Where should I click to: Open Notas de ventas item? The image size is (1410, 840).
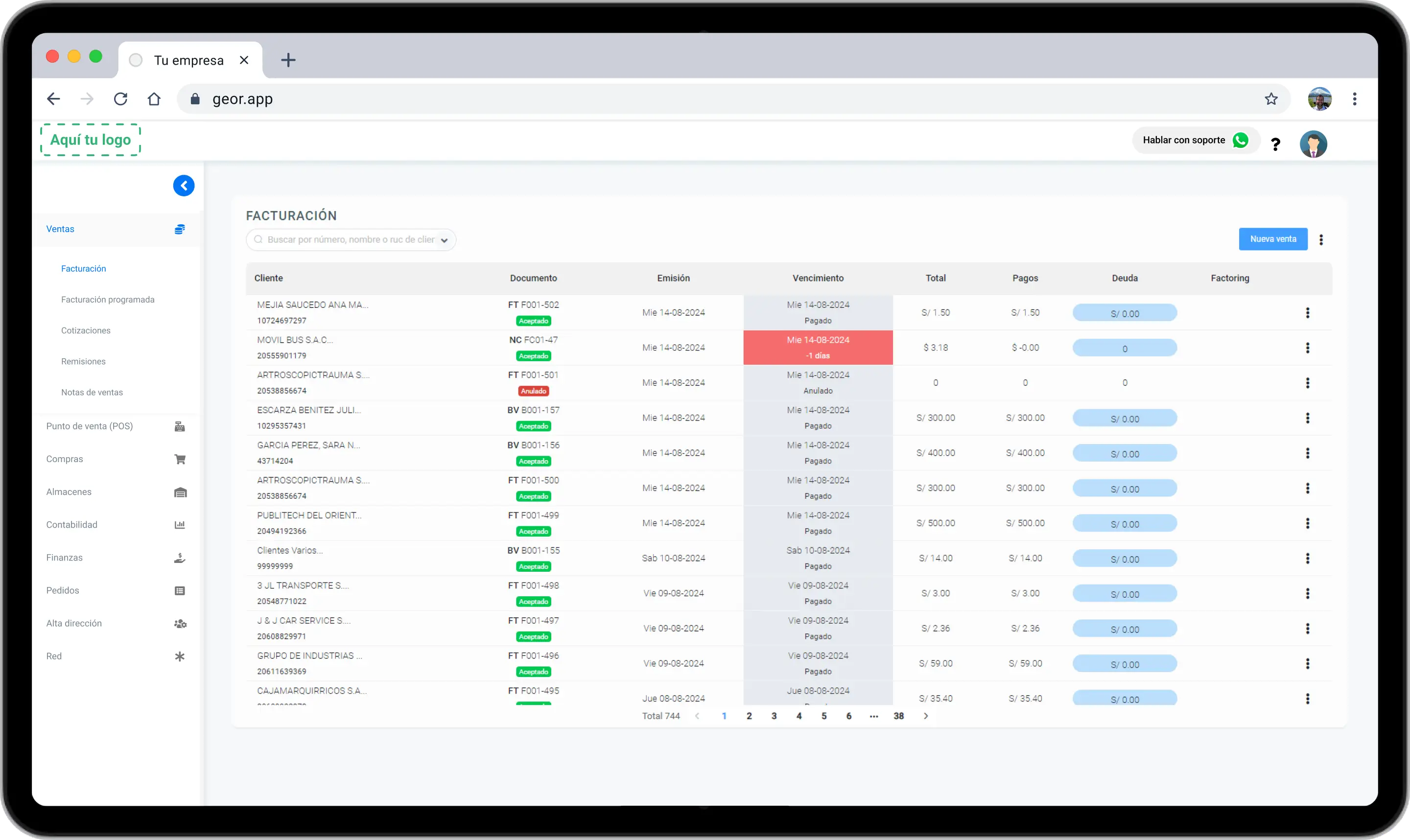(x=92, y=393)
